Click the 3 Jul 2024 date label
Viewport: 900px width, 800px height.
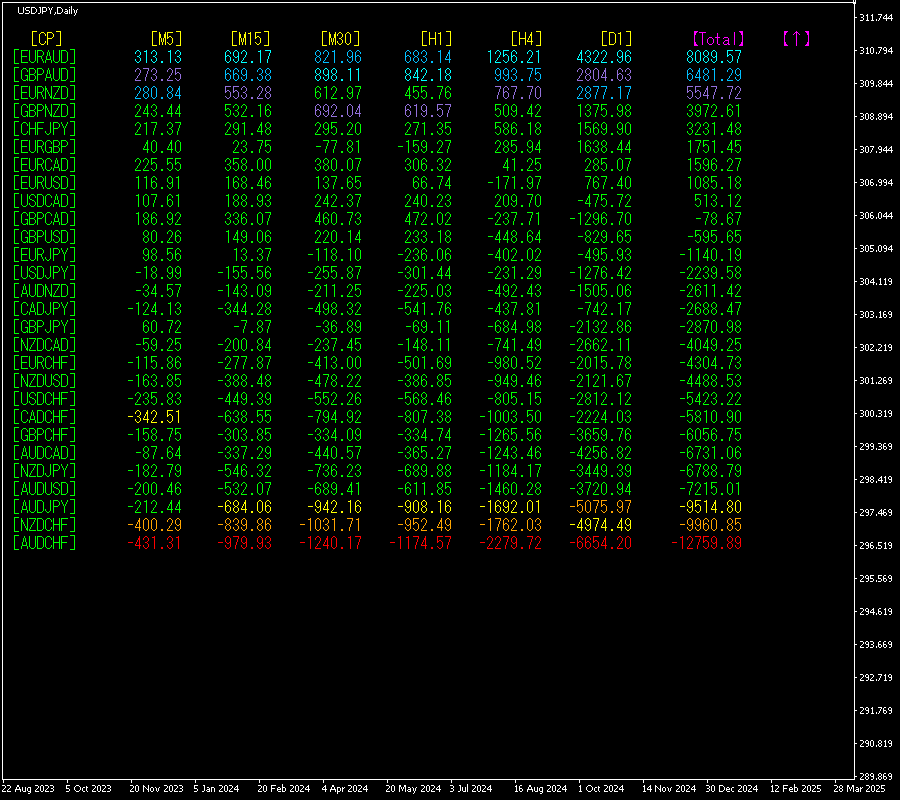click(x=471, y=789)
